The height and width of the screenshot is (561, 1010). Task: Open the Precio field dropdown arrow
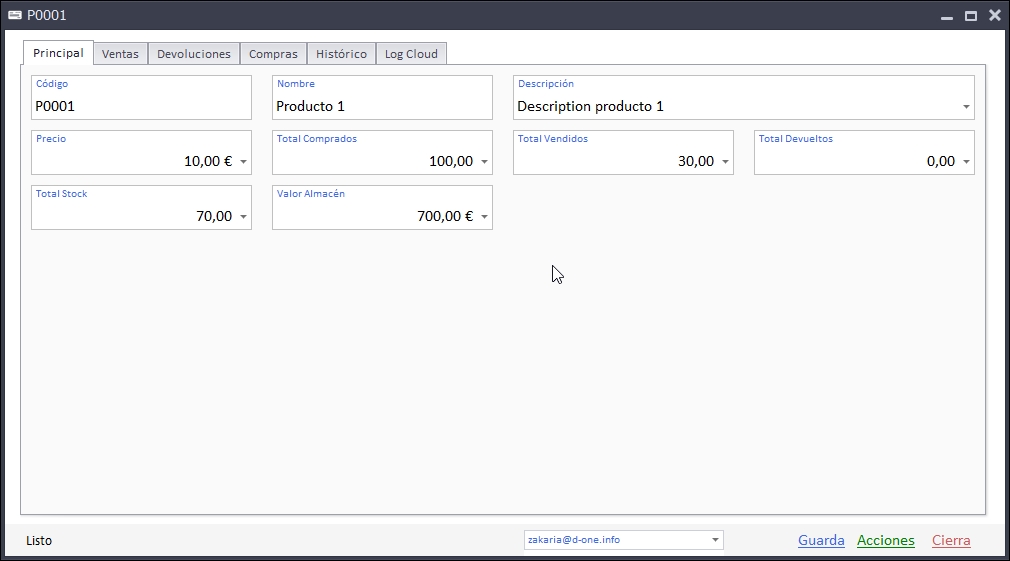click(x=243, y=162)
